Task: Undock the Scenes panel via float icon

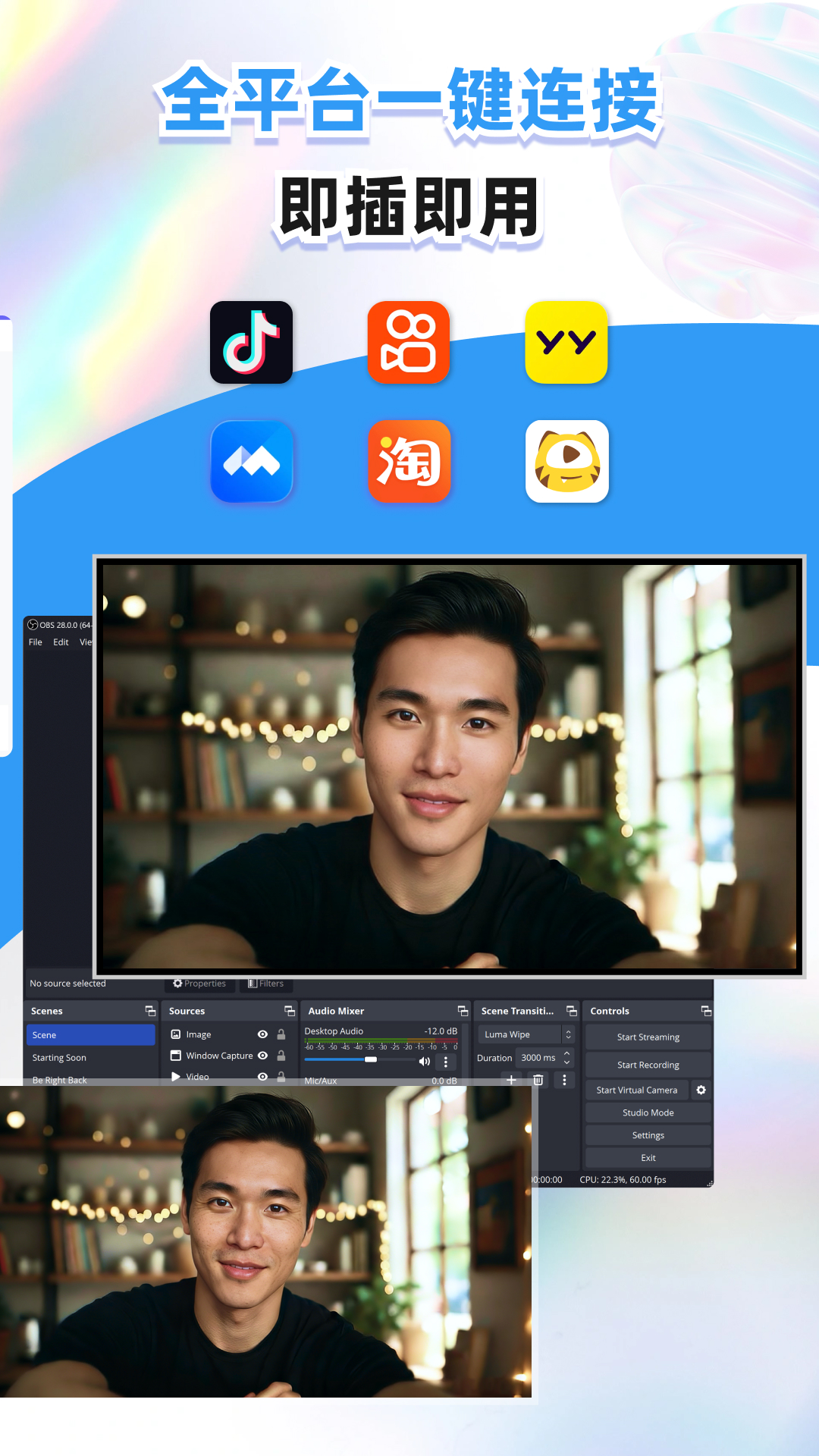Action: (x=150, y=1011)
